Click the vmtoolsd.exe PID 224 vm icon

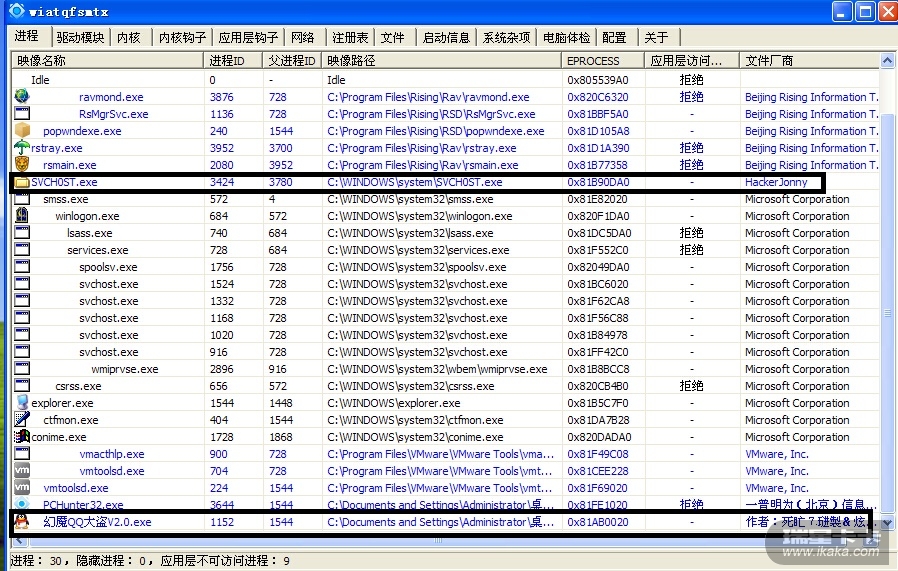coord(22,487)
